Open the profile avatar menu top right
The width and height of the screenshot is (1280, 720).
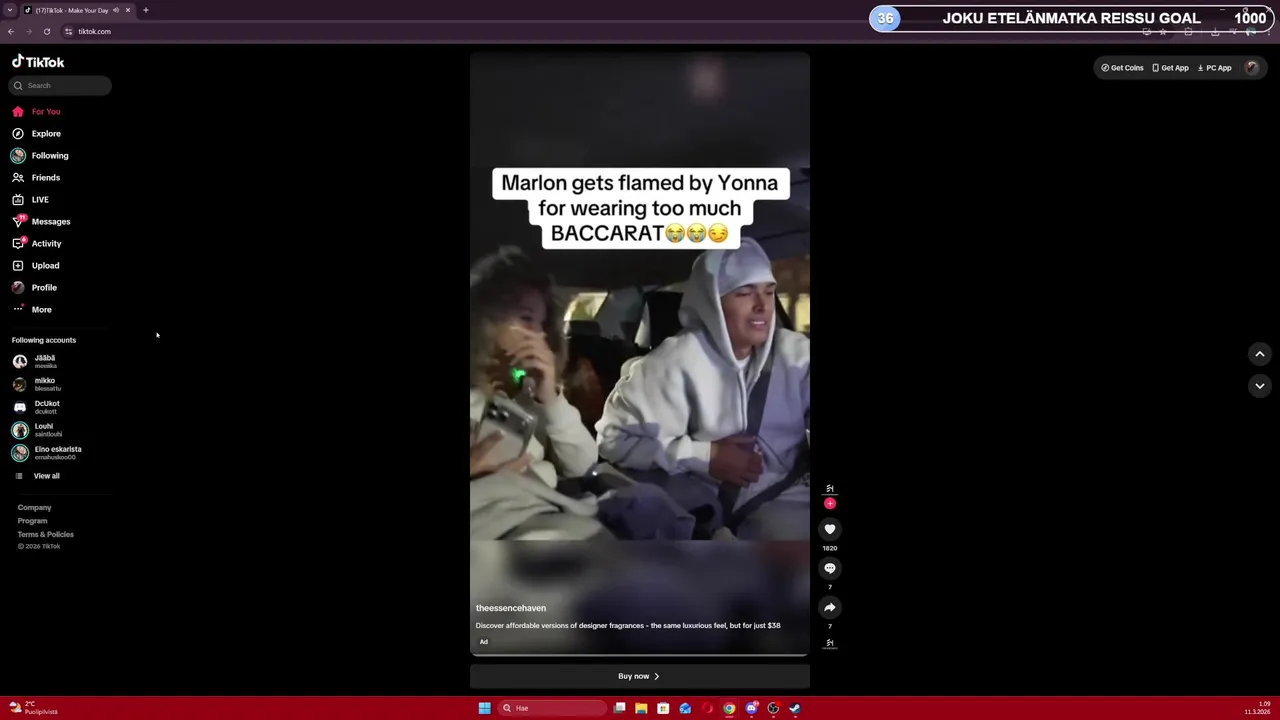click(1252, 68)
